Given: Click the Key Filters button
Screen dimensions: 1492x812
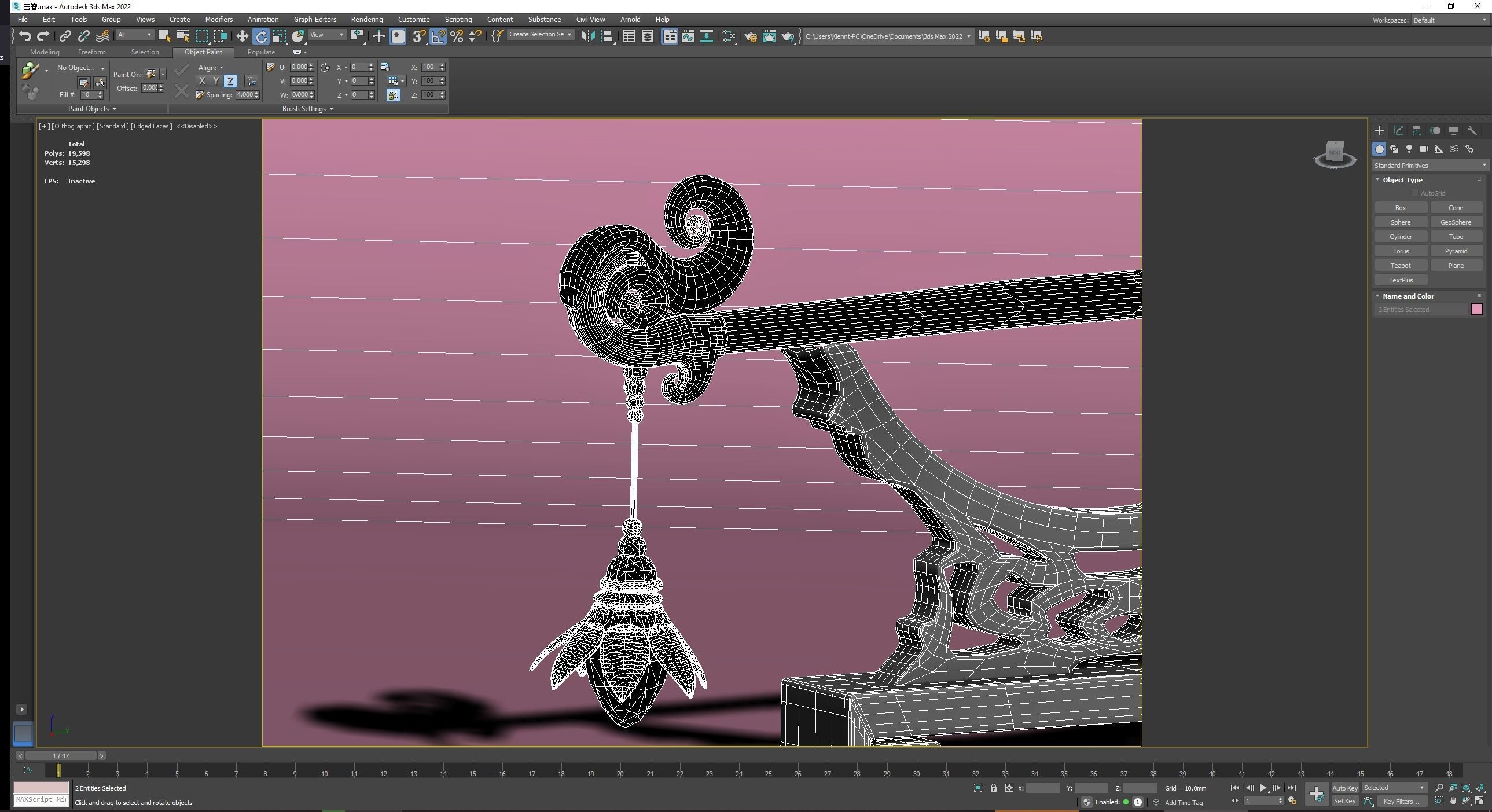Looking at the screenshot, I should tap(1401, 802).
